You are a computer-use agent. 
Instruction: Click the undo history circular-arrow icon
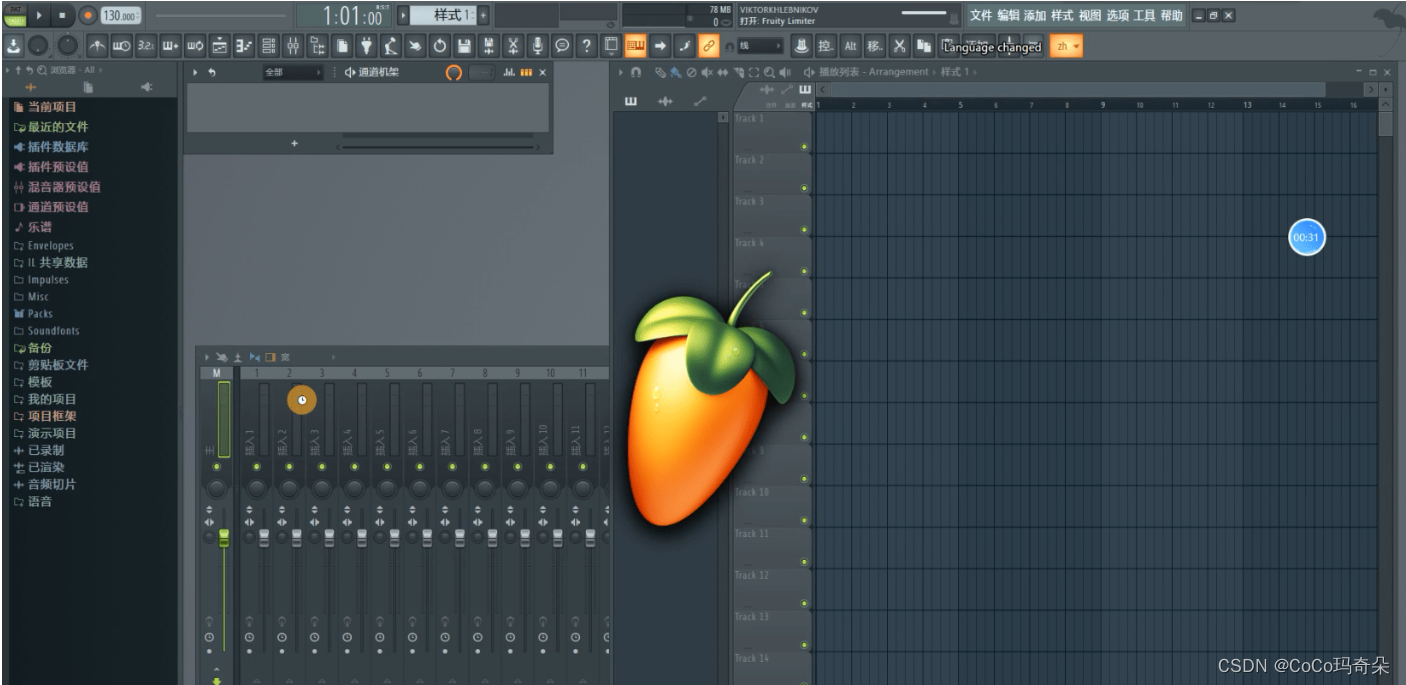pyautogui.click(x=440, y=45)
